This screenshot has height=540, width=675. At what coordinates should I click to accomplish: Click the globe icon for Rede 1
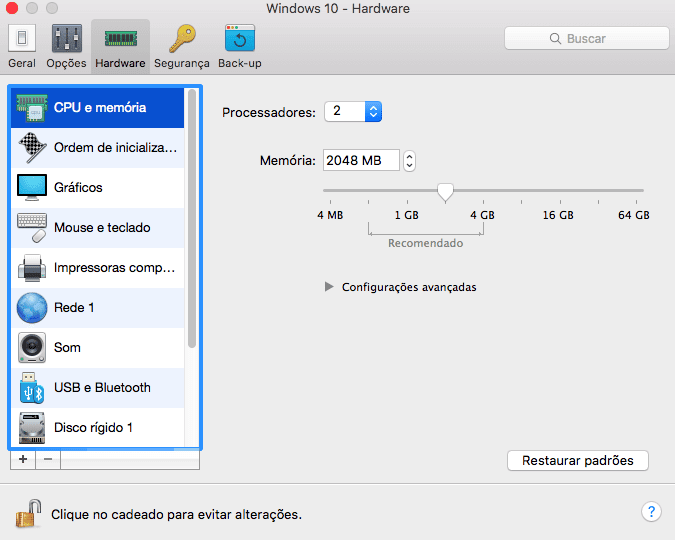click(32, 308)
